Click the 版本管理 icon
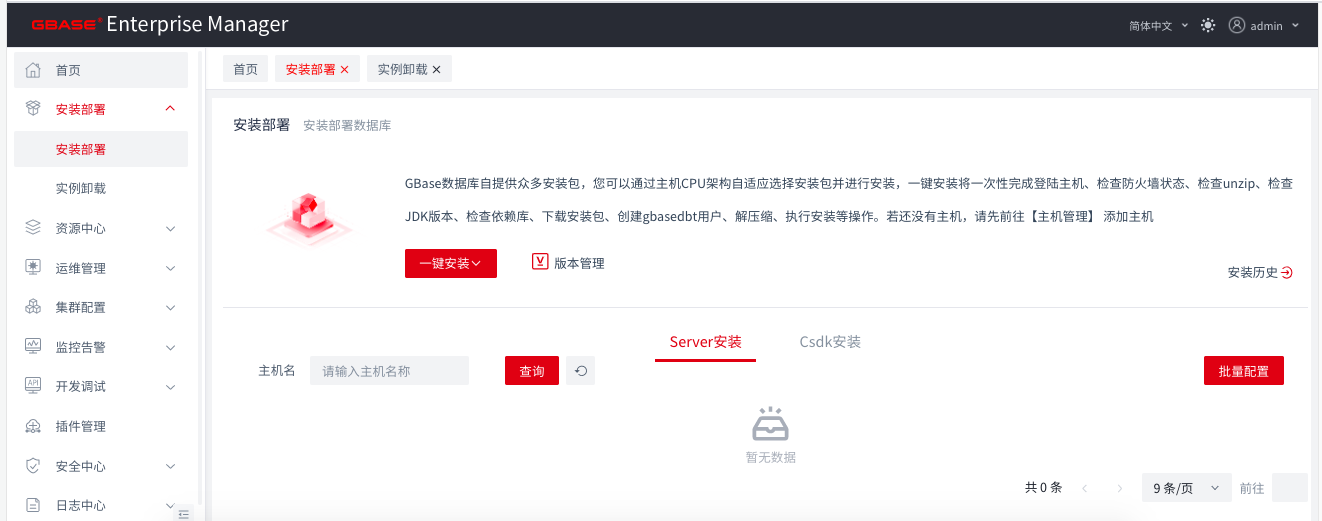 [541, 262]
